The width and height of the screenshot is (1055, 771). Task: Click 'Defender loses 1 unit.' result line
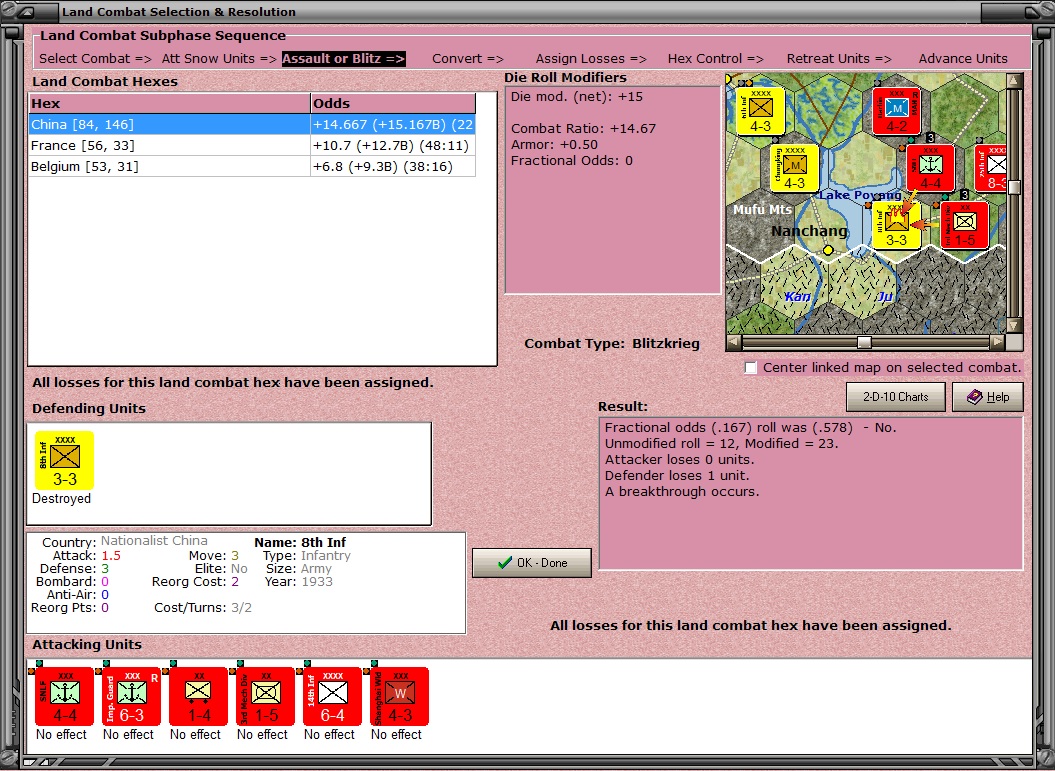pos(677,476)
